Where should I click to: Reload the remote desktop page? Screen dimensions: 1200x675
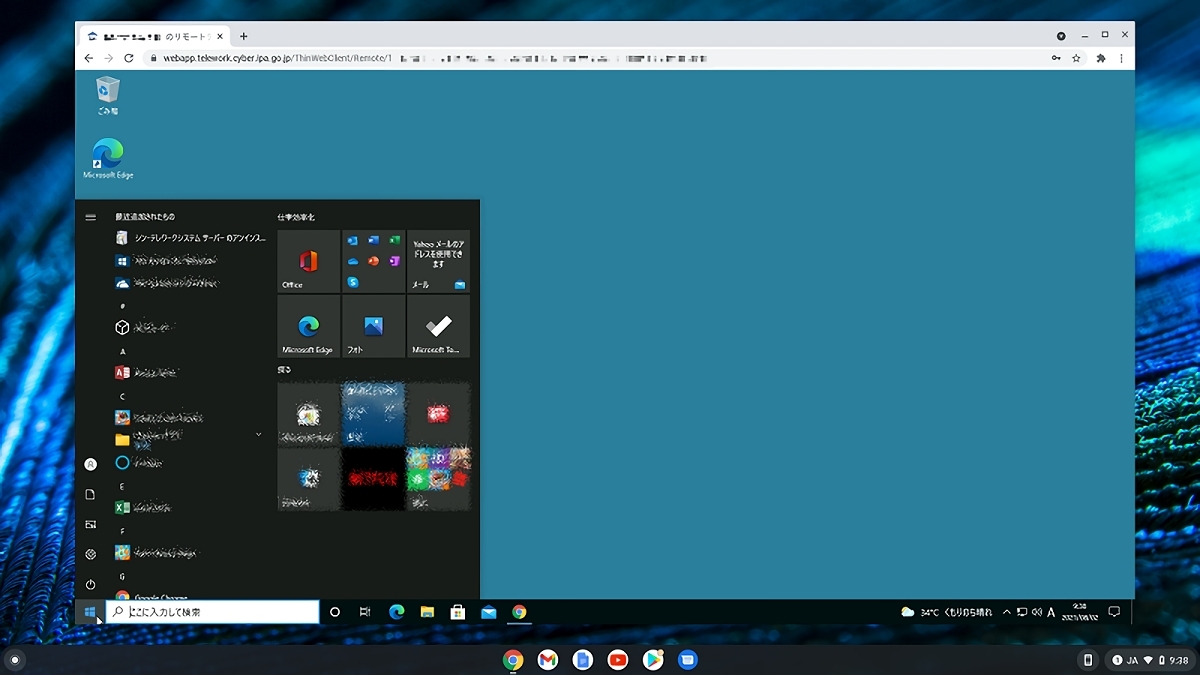(x=129, y=58)
